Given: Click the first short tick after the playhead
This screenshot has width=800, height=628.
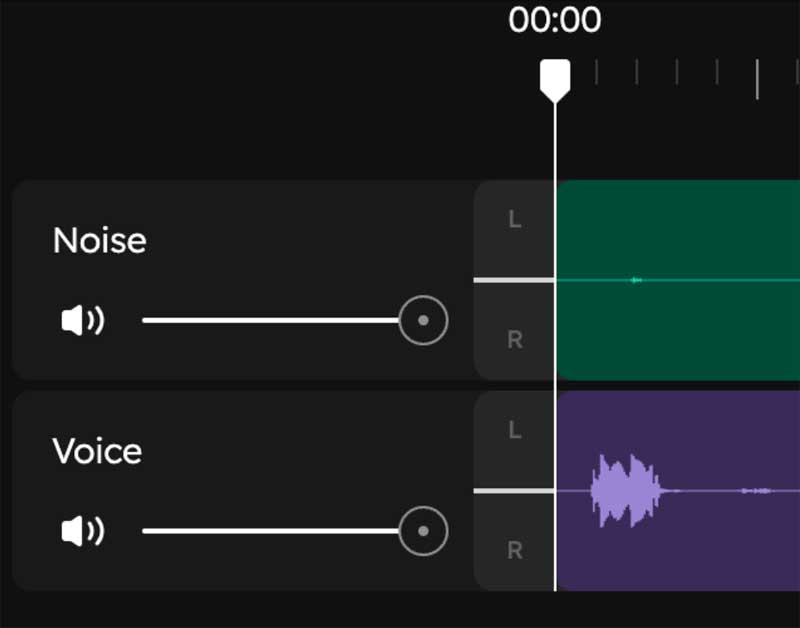Looking at the screenshot, I should (x=596, y=72).
